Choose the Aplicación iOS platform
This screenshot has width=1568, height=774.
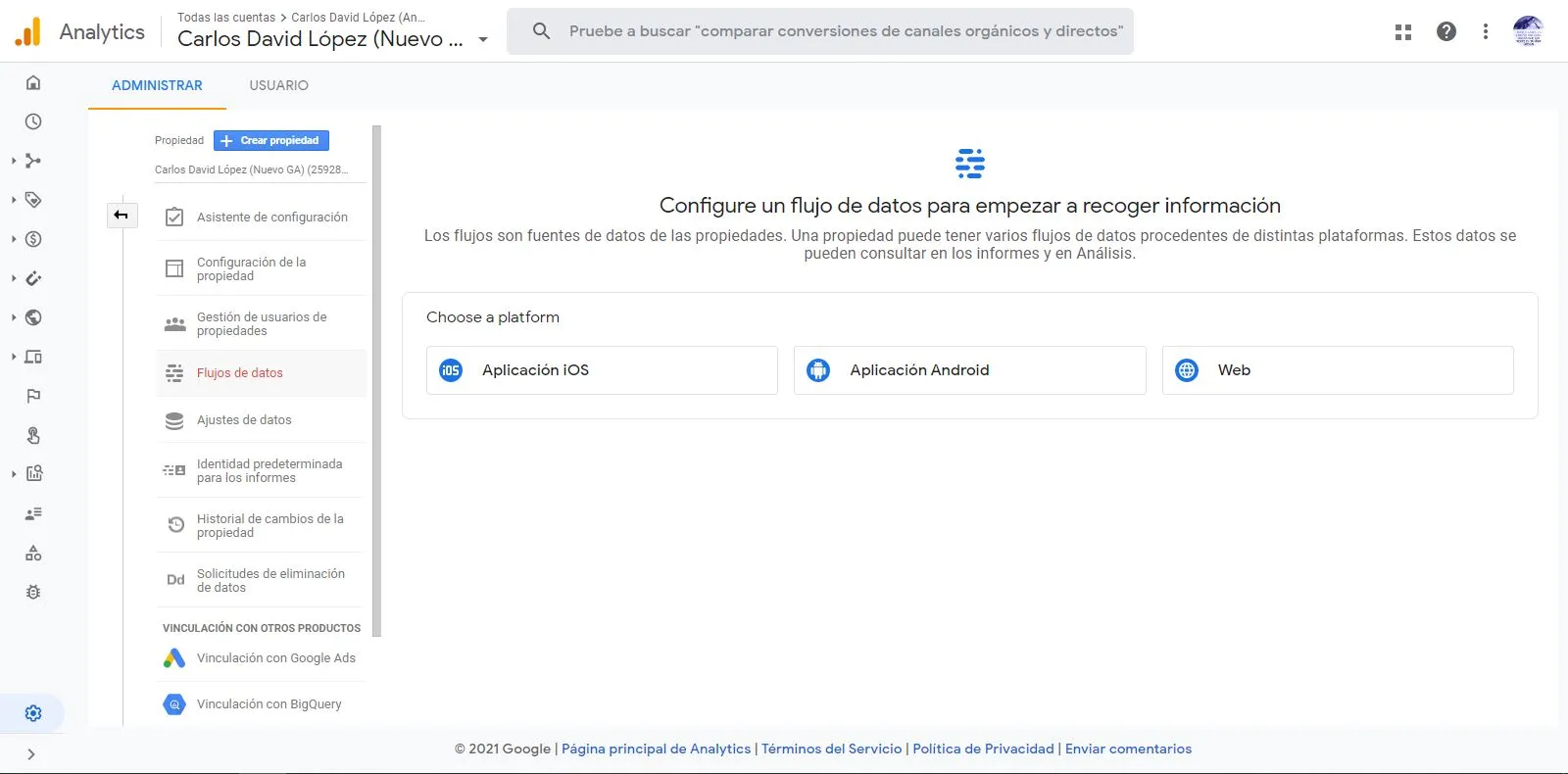602,370
